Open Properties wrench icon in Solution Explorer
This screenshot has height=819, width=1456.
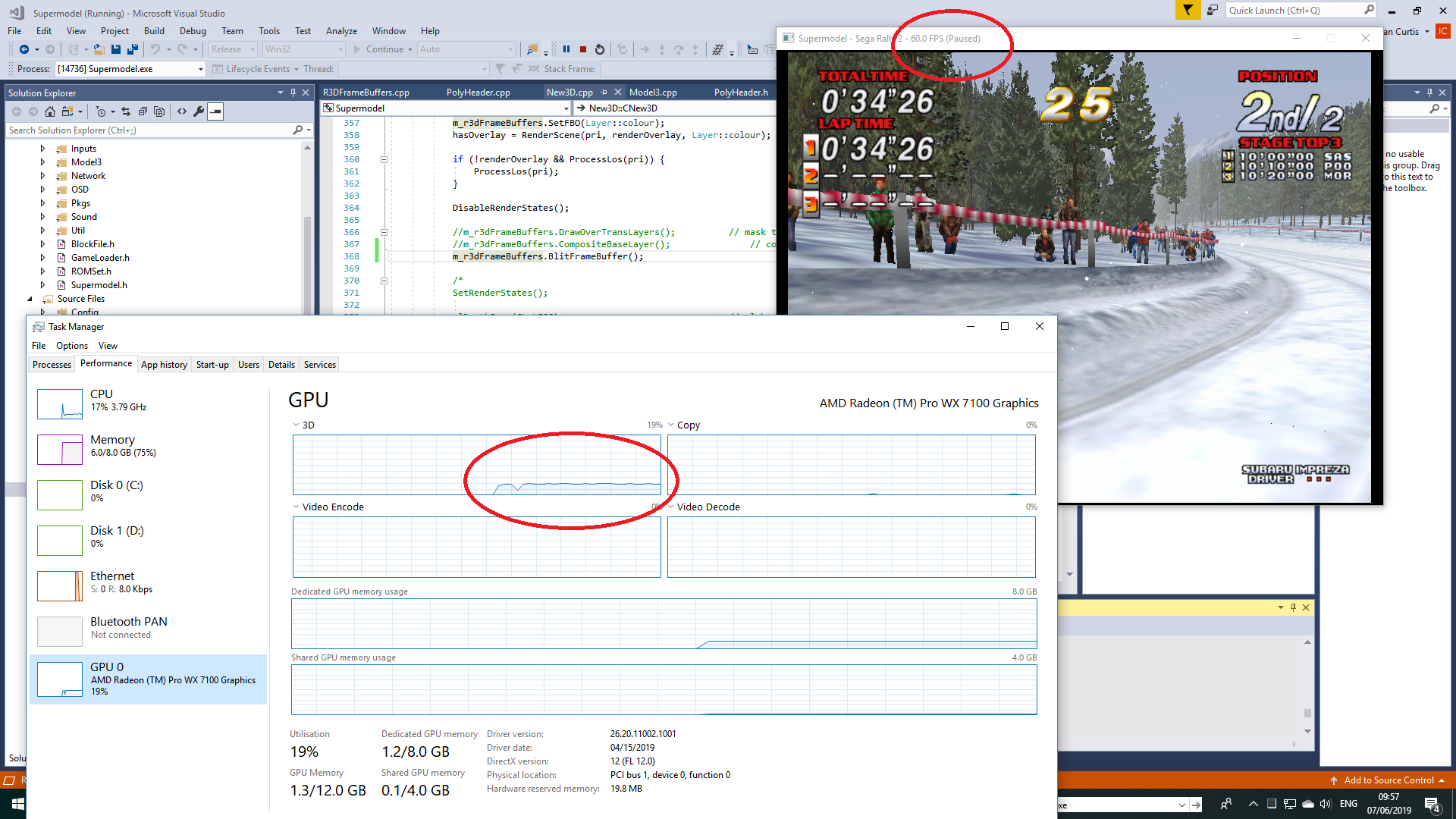click(x=199, y=111)
